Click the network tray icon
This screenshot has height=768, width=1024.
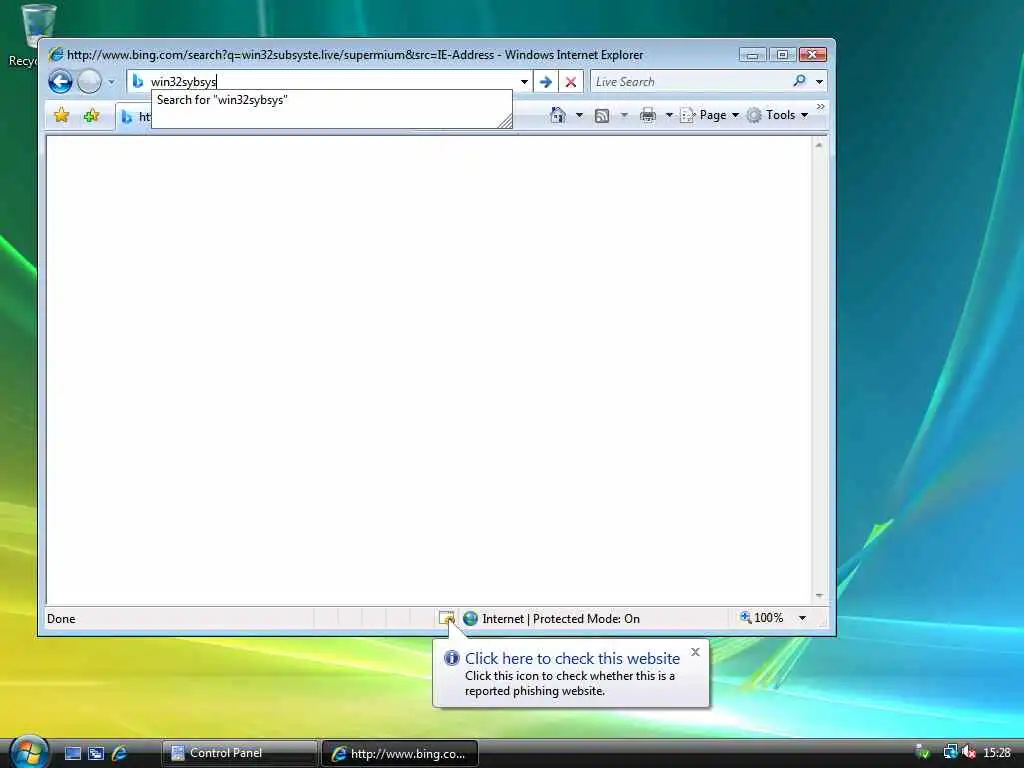[x=950, y=752]
